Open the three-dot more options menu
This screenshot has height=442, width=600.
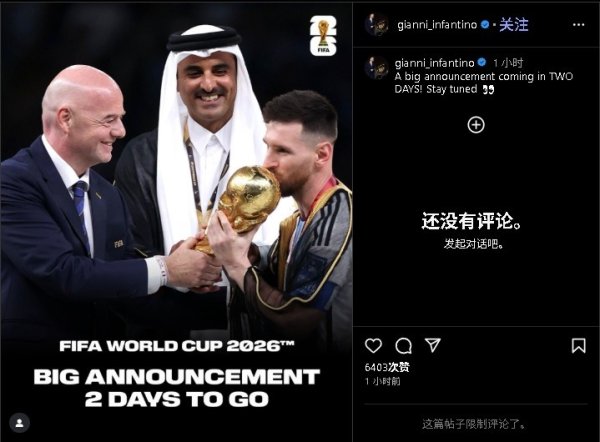[579, 25]
